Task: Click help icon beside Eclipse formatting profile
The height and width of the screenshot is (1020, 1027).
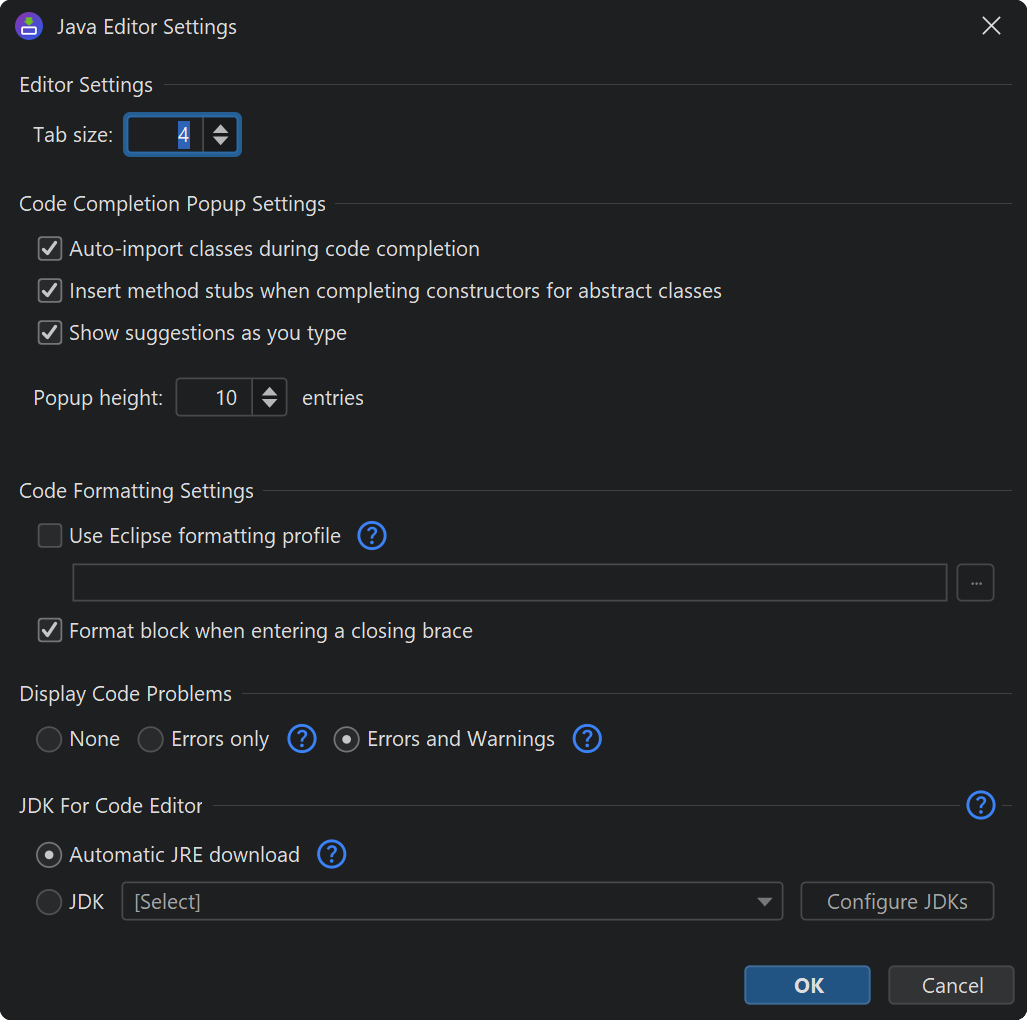Action: tap(372, 536)
